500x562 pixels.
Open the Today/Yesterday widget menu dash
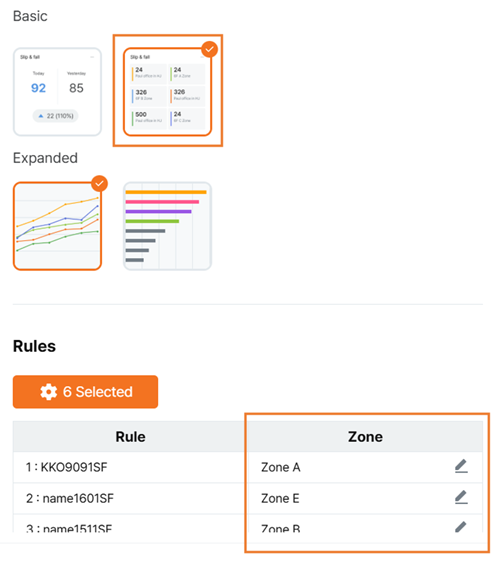(92, 57)
